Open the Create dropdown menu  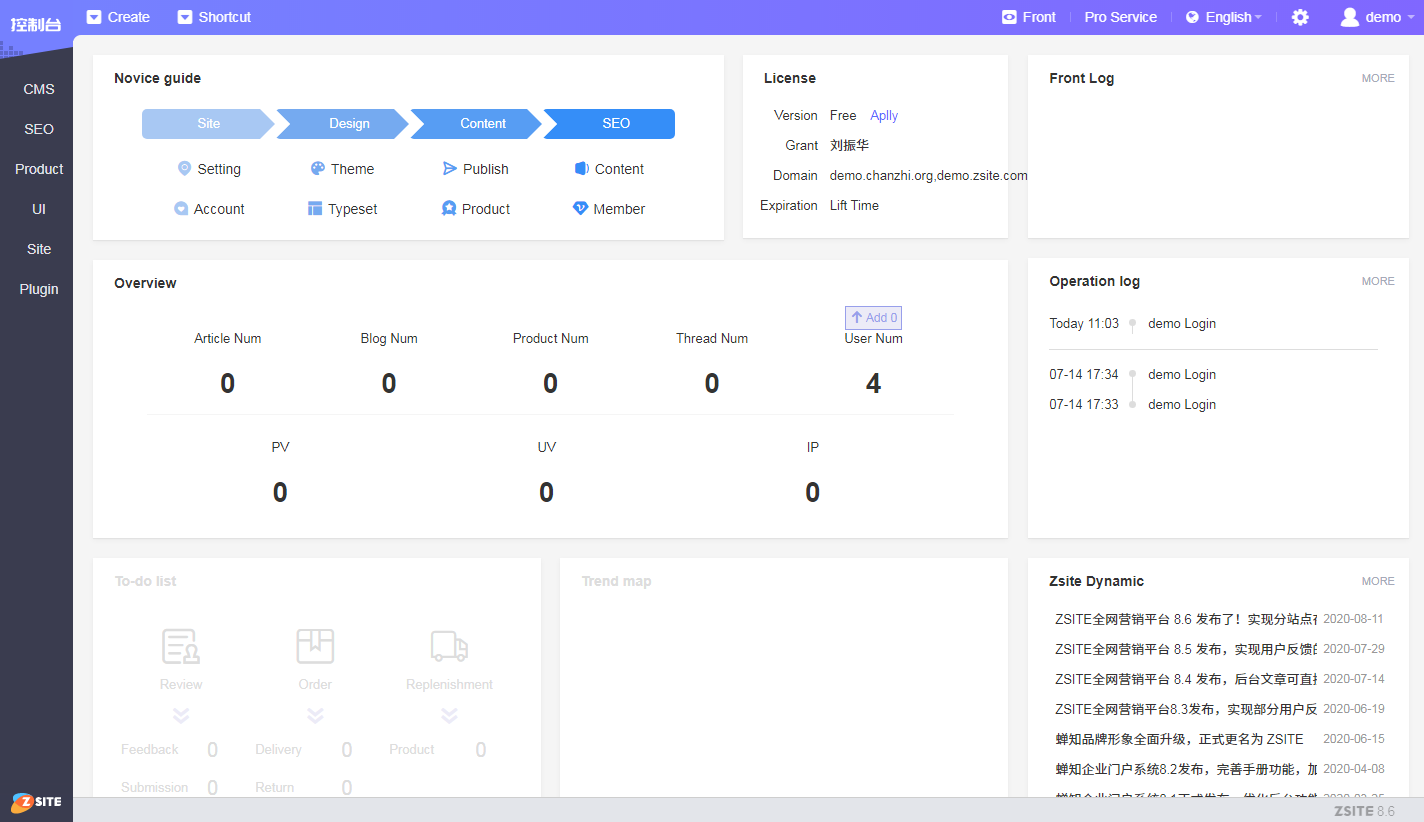[x=118, y=17]
